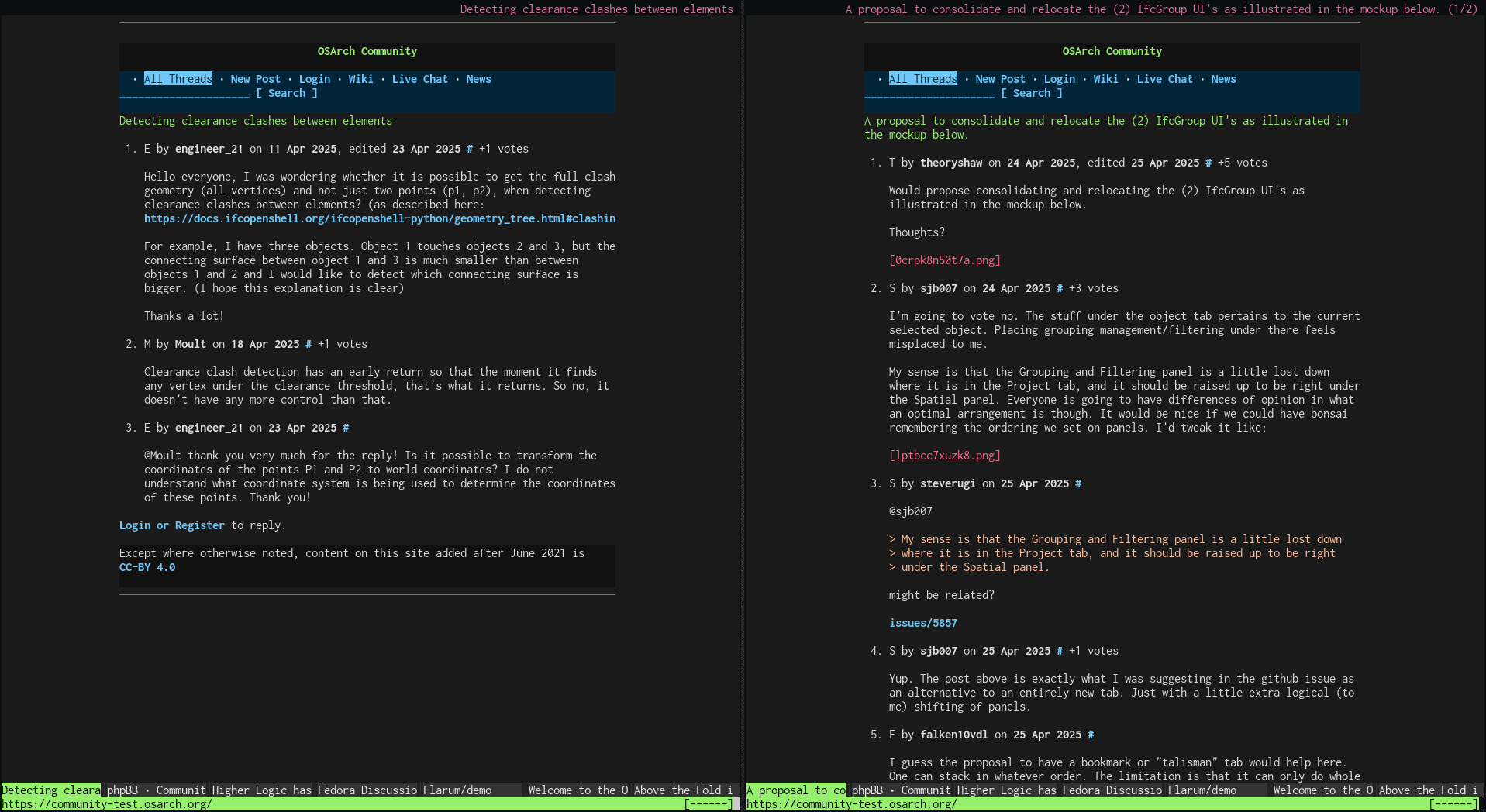1486x812 pixels.
Task: Open the issues/5857 link
Action: point(923,623)
